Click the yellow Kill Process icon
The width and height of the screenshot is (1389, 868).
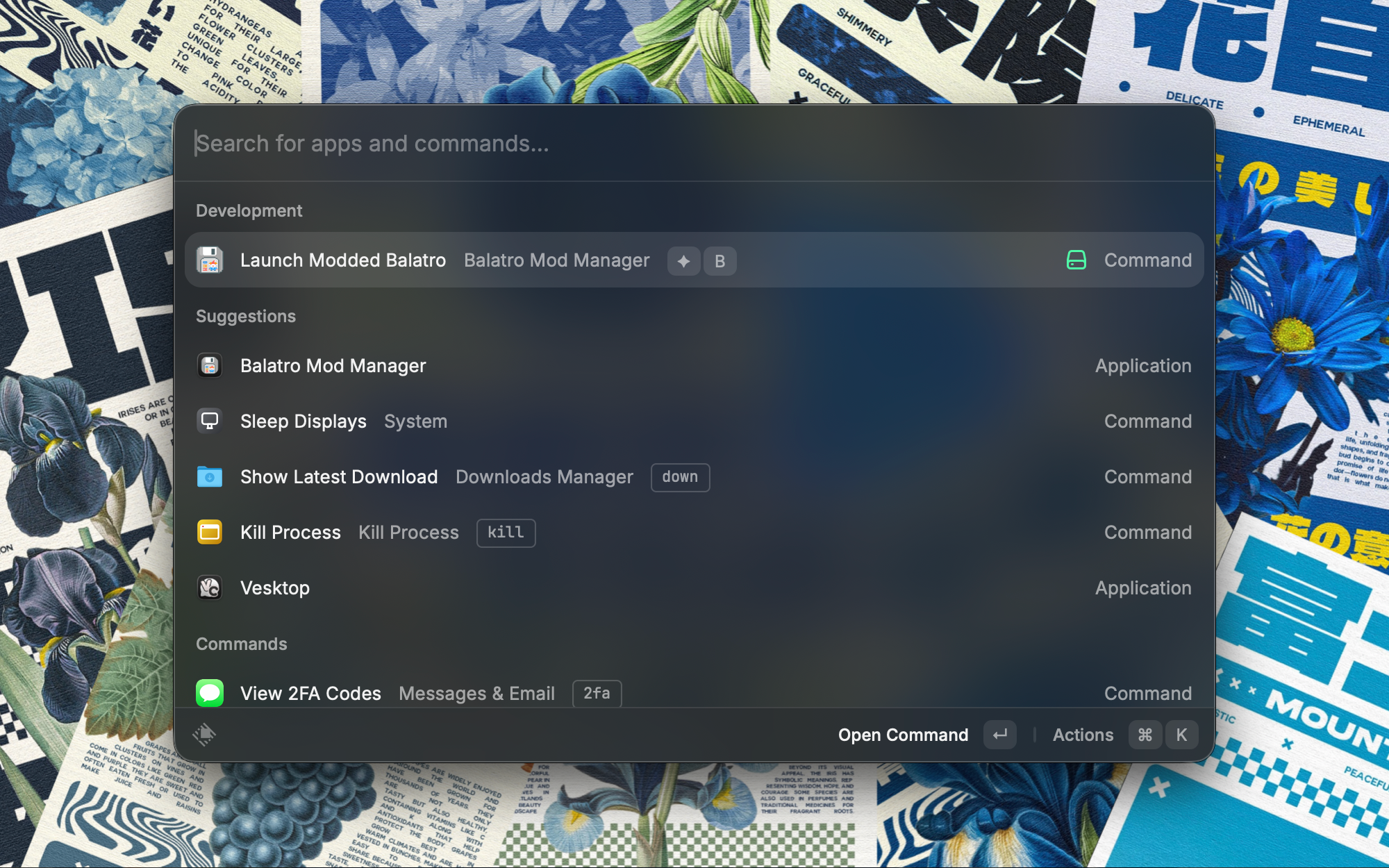coord(210,533)
